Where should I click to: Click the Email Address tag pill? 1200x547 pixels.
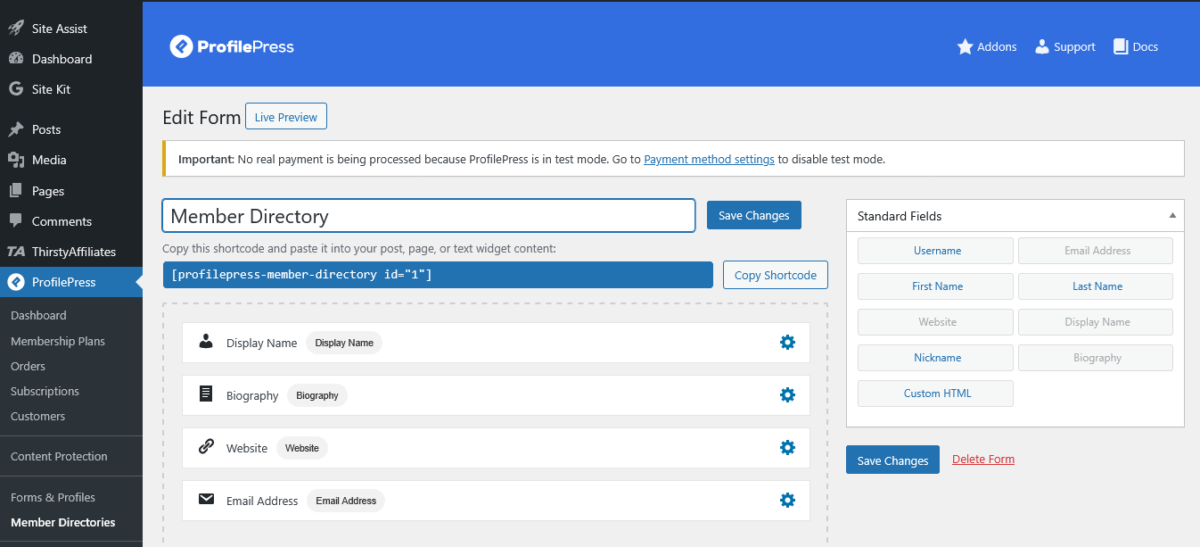tap(346, 501)
